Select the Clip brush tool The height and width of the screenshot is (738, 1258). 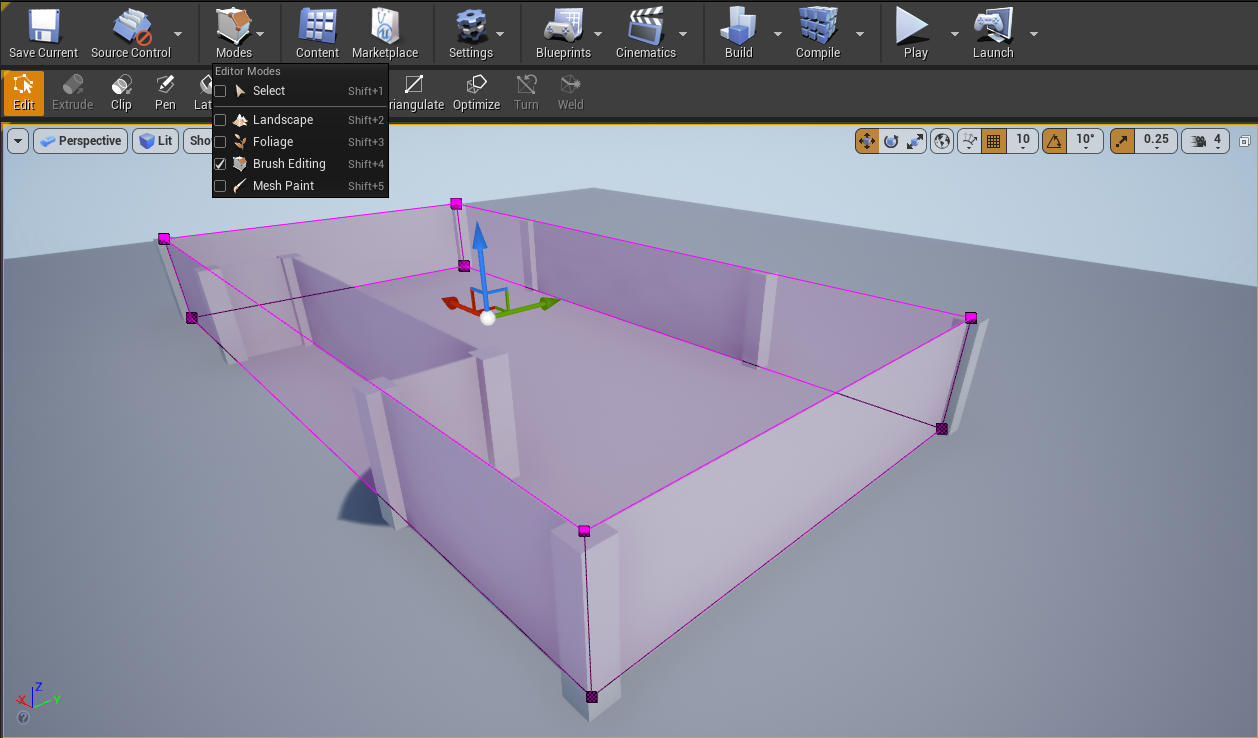[x=121, y=92]
